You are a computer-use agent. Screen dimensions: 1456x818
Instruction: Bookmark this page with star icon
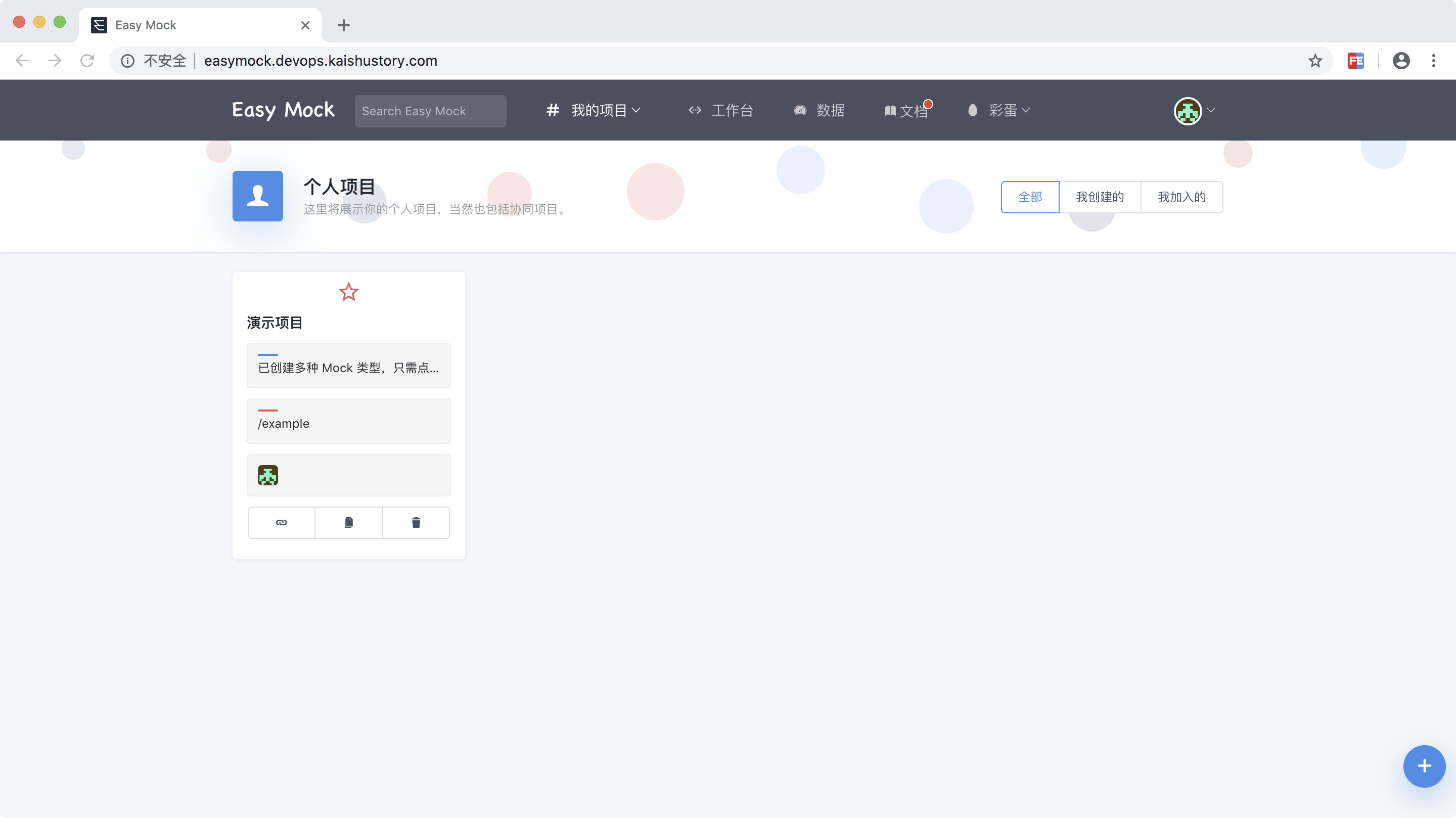1315,61
